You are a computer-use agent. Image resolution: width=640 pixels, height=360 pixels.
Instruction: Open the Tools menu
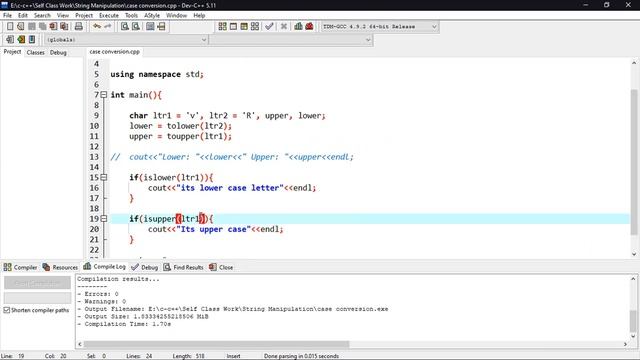(131, 16)
